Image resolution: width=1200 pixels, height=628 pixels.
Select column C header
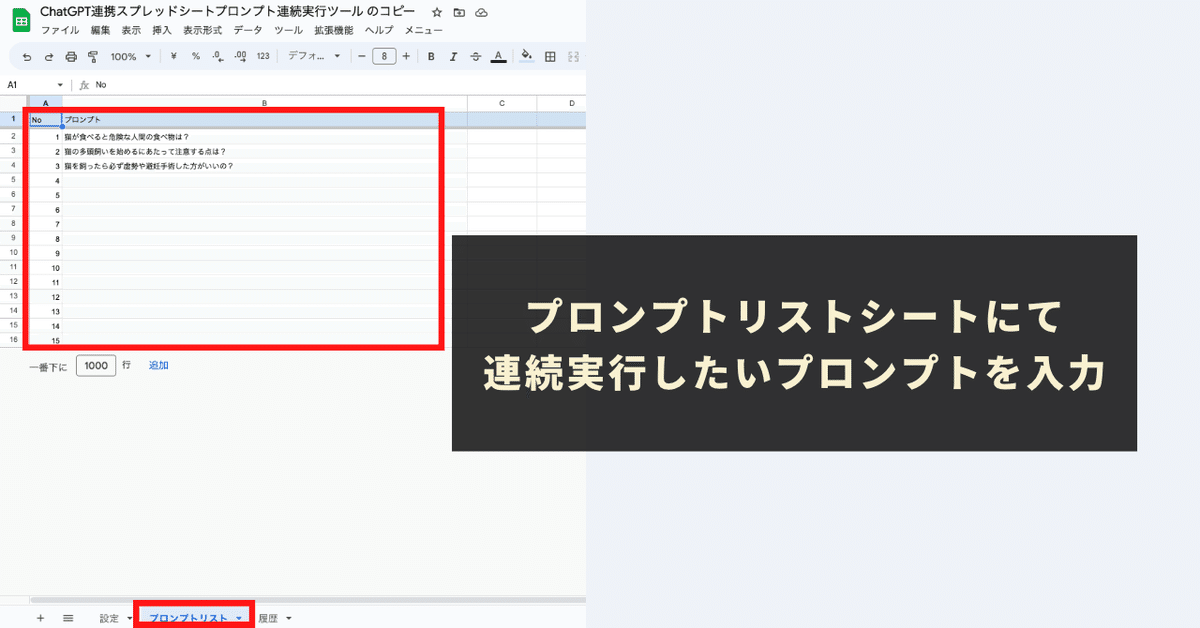(x=502, y=103)
